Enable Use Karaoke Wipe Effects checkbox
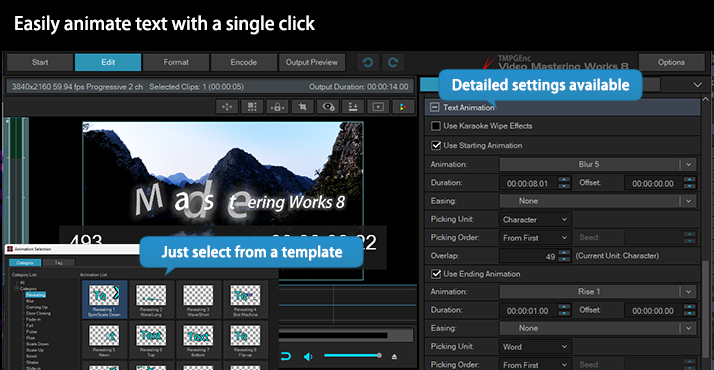Screen dimensions: 714x370 436,126
